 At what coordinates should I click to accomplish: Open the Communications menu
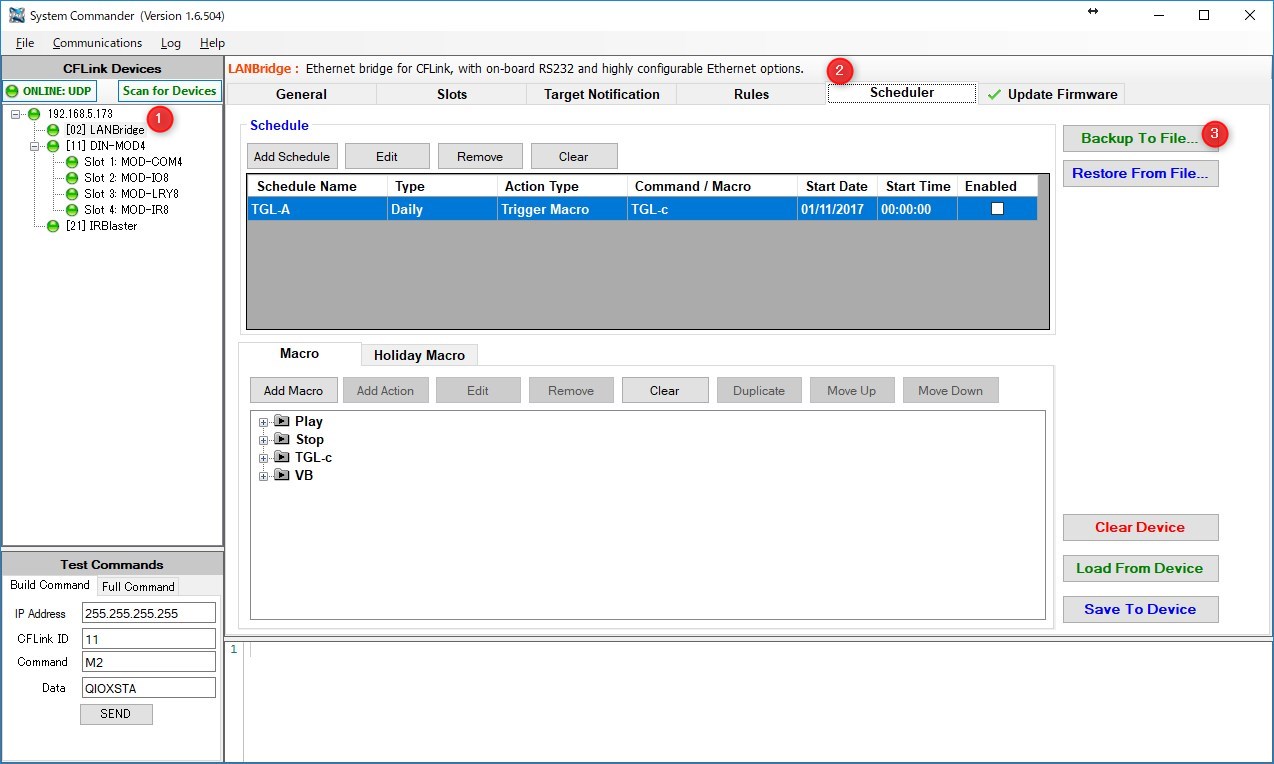click(x=97, y=43)
